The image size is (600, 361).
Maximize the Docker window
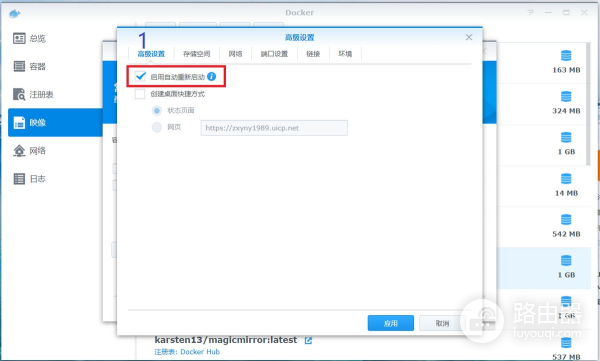(566, 13)
